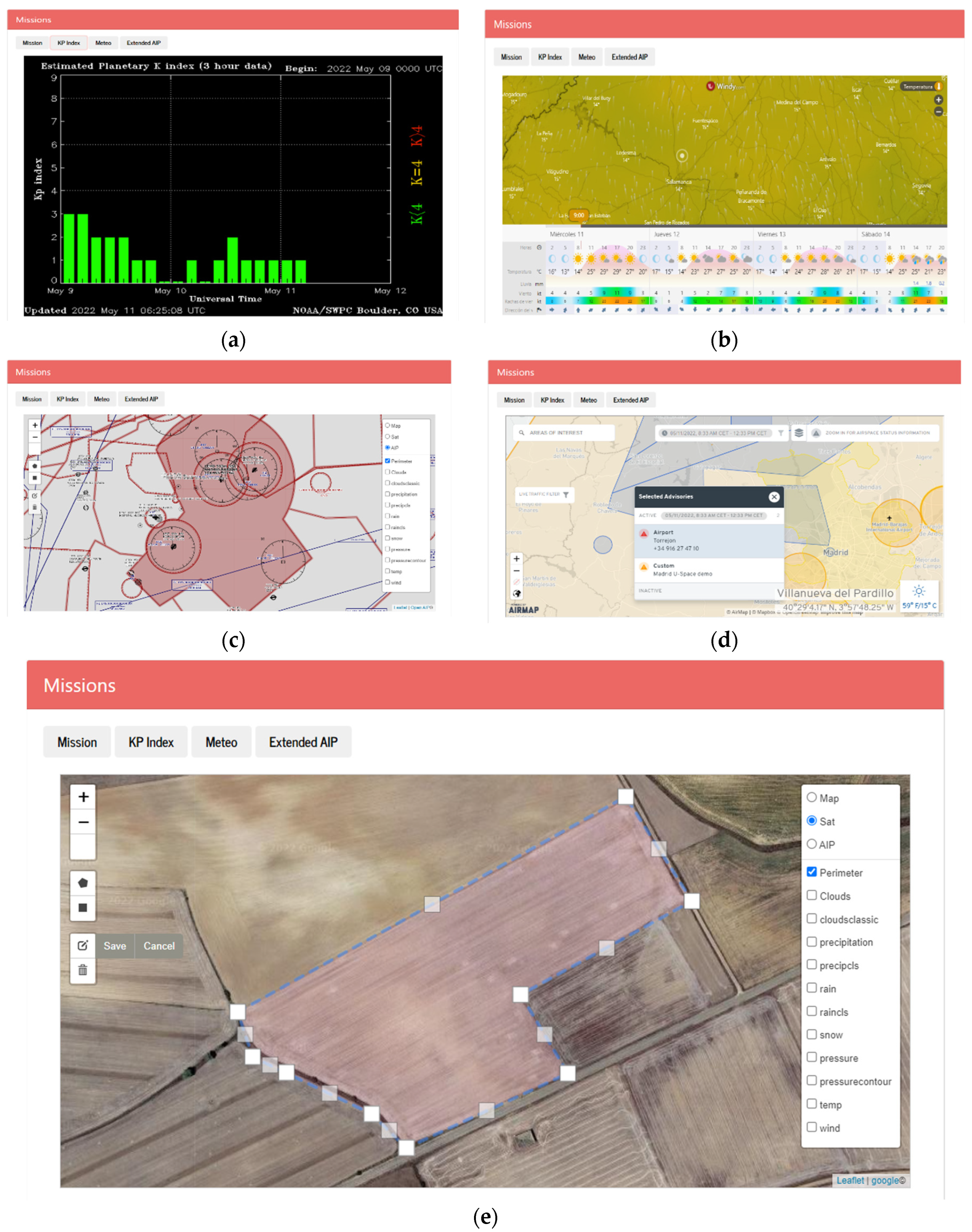Zoom in on the satellite map
The height and width of the screenshot is (1232, 972).
(x=83, y=797)
